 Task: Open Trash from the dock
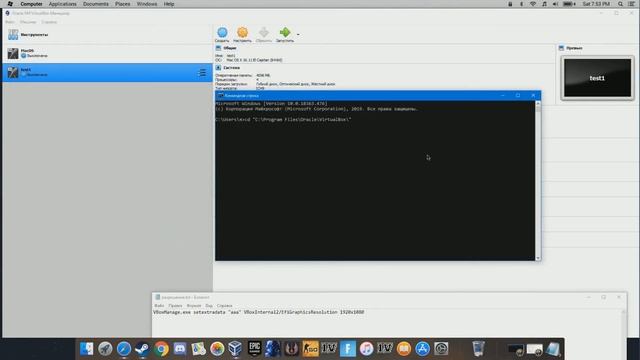(x=478, y=349)
